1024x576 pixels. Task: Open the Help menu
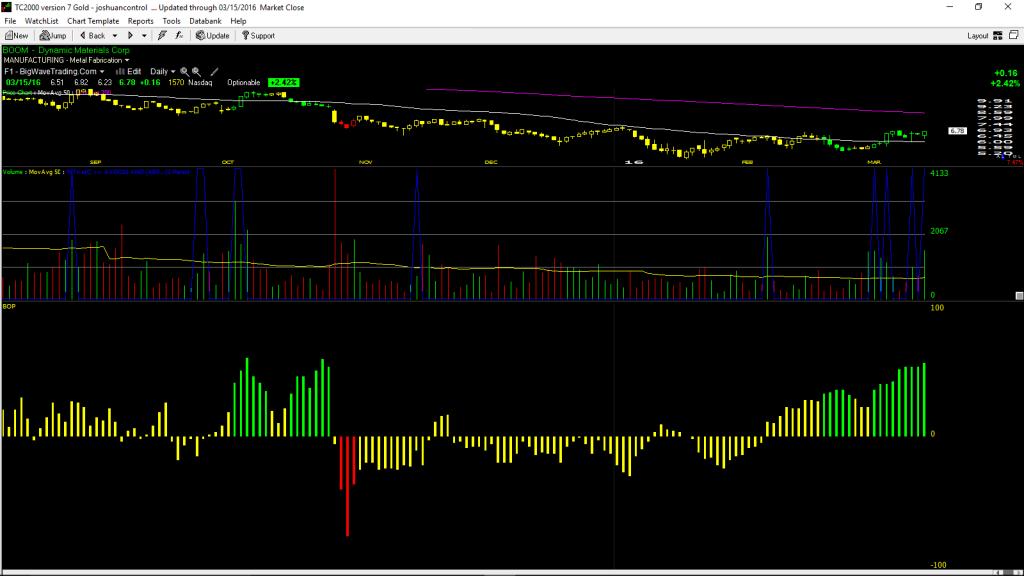238,21
